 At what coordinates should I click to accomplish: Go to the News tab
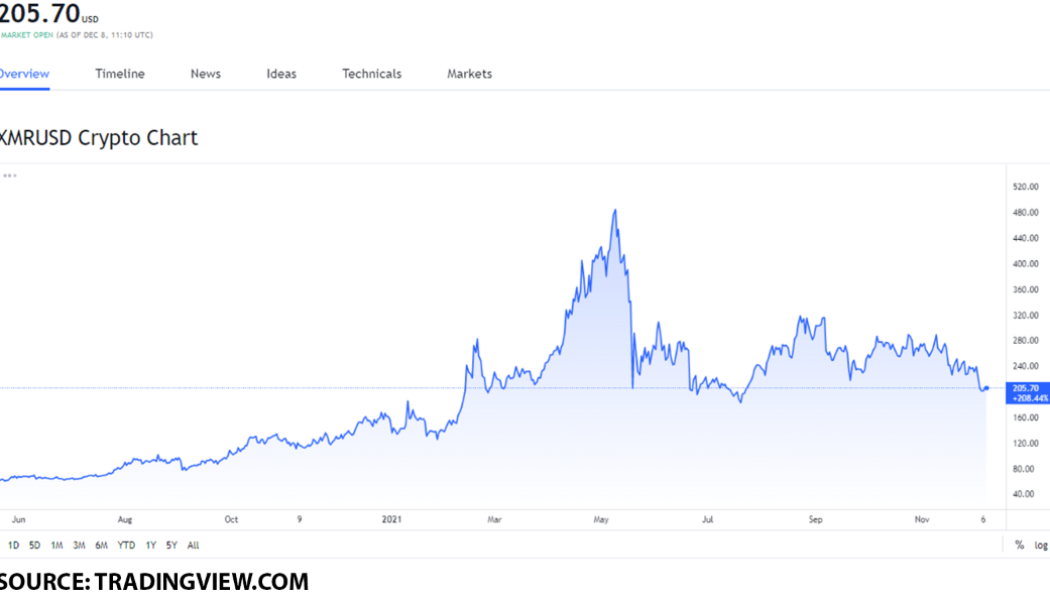206,74
